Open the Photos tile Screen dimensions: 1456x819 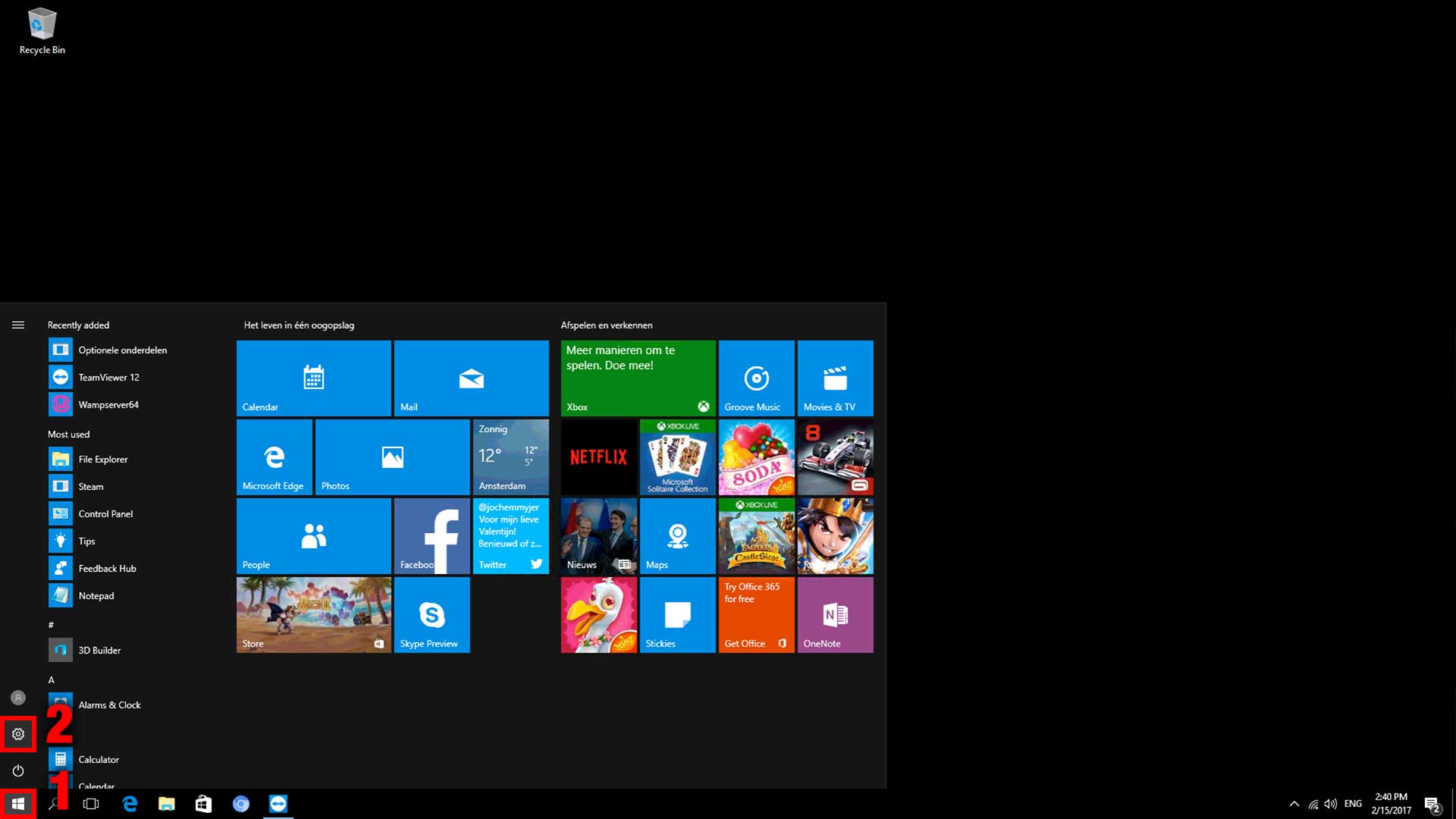393,457
